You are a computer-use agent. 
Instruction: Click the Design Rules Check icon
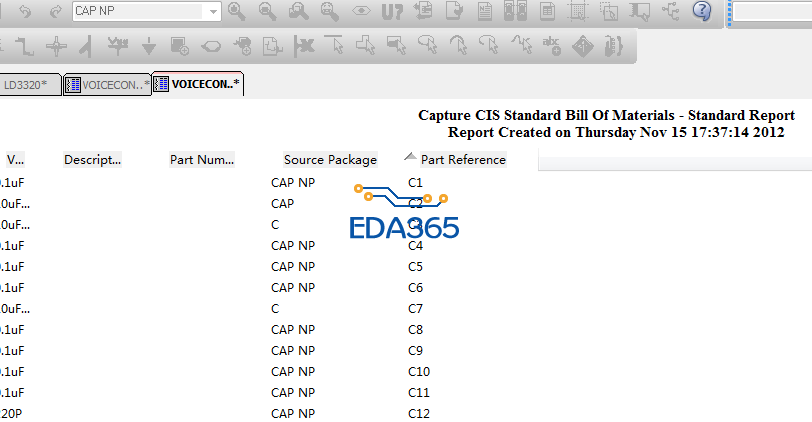pyautogui.click(x=454, y=11)
